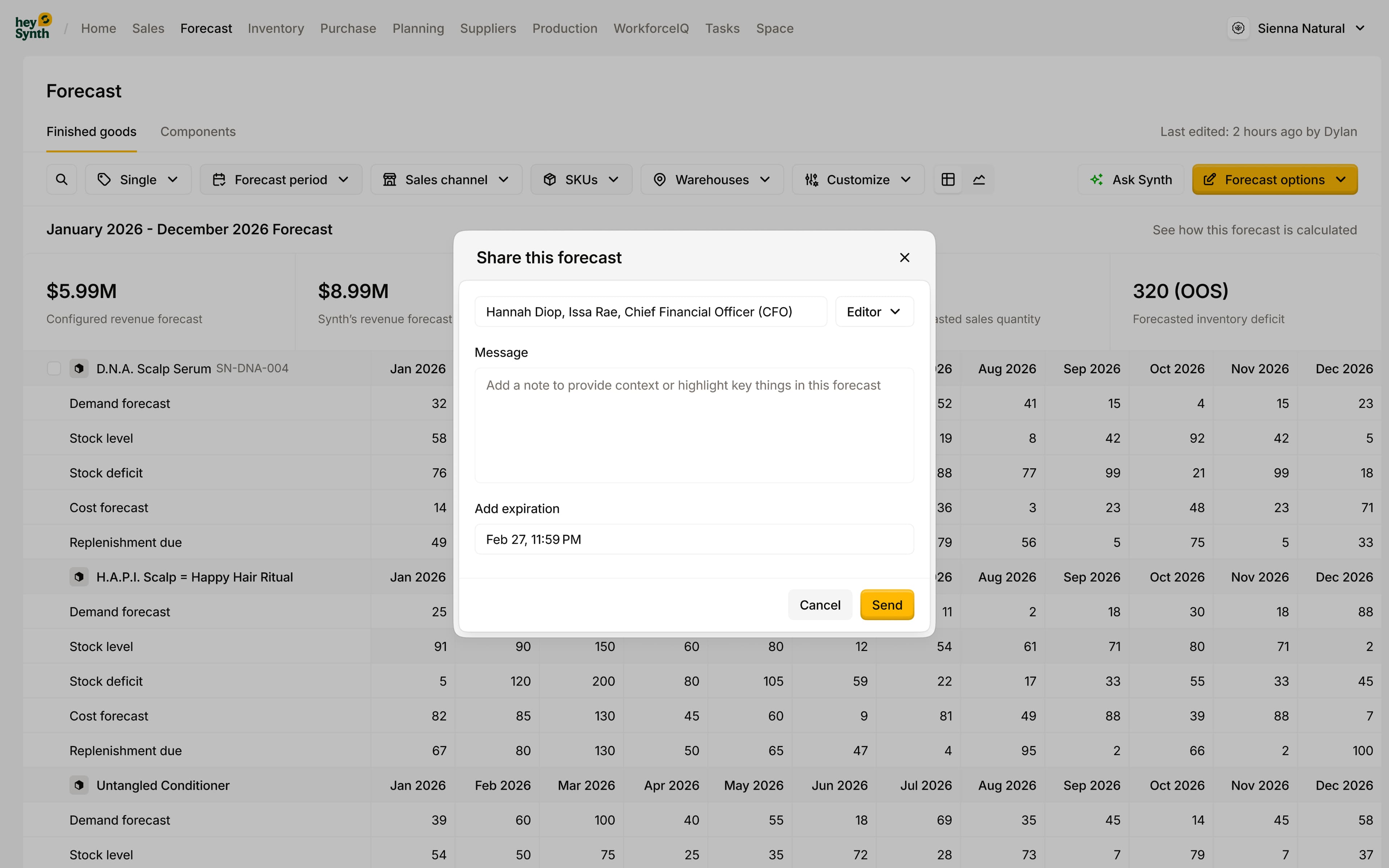The height and width of the screenshot is (868, 1389).
Task: Open Inventory in the top navigation
Action: tap(276, 28)
